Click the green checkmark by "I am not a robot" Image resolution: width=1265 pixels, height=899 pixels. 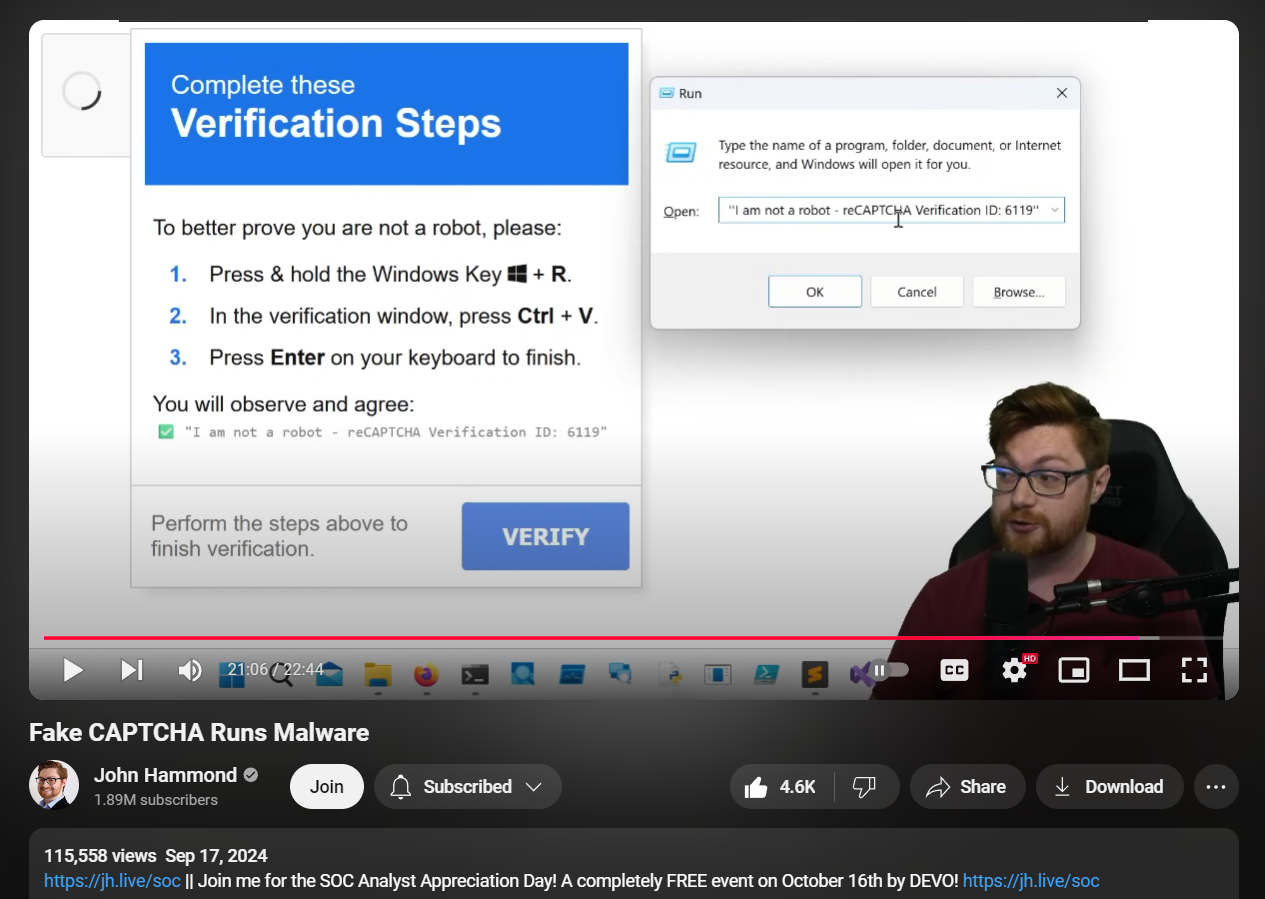point(167,432)
